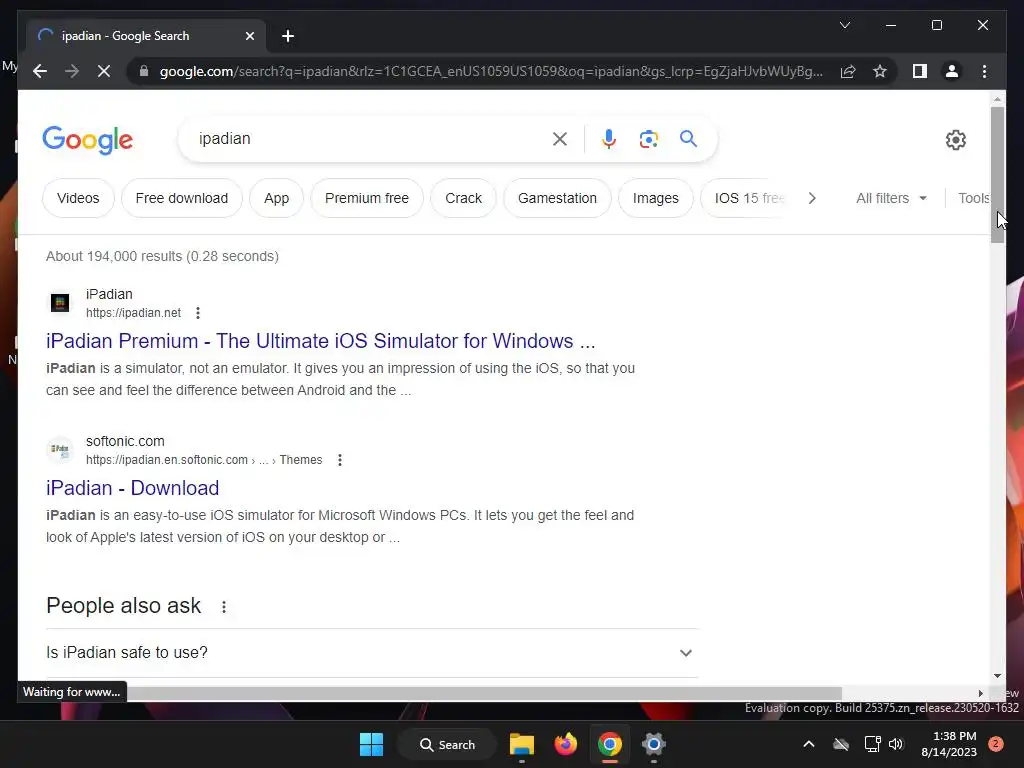
Task: Launch Firefox from taskbar
Action: click(x=566, y=744)
